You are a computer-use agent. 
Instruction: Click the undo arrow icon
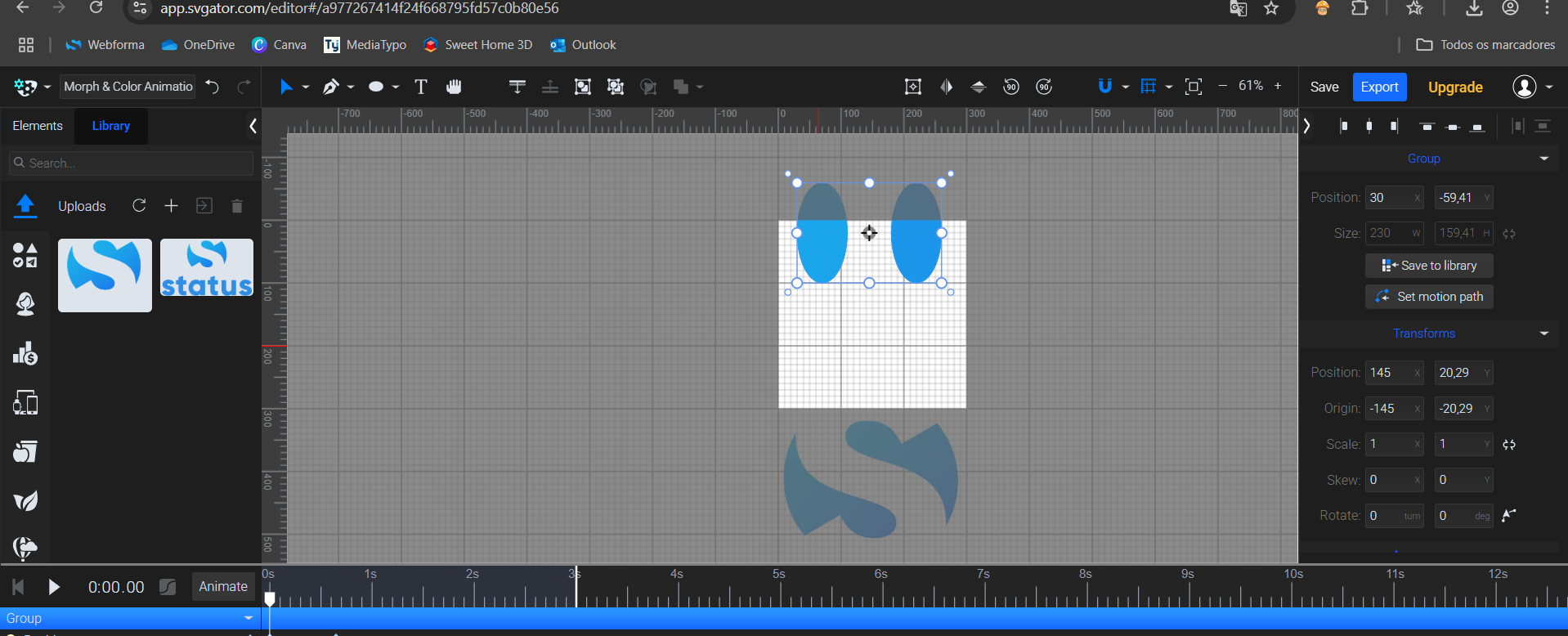pyautogui.click(x=213, y=87)
